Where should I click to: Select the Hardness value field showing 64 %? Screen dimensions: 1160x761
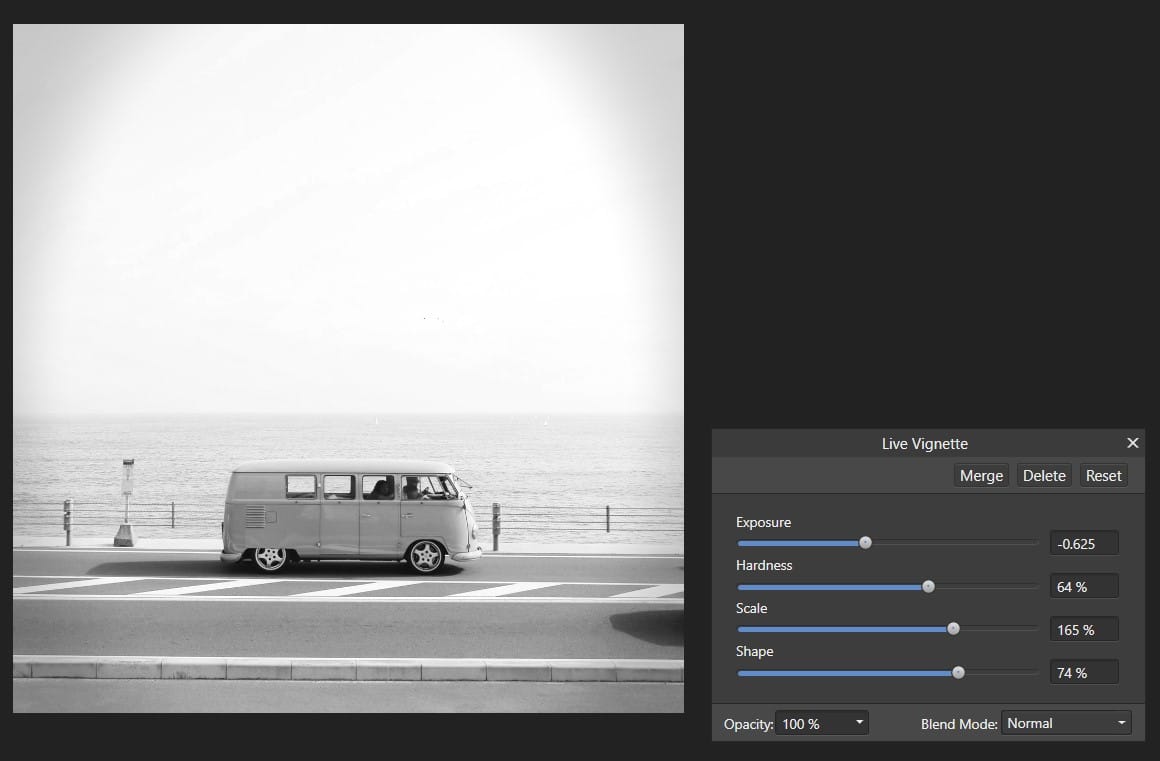pyautogui.click(x=1084, y=586)
